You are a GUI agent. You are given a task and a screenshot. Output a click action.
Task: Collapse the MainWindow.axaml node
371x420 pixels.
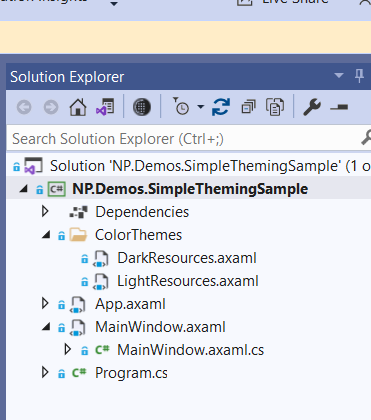46,327
